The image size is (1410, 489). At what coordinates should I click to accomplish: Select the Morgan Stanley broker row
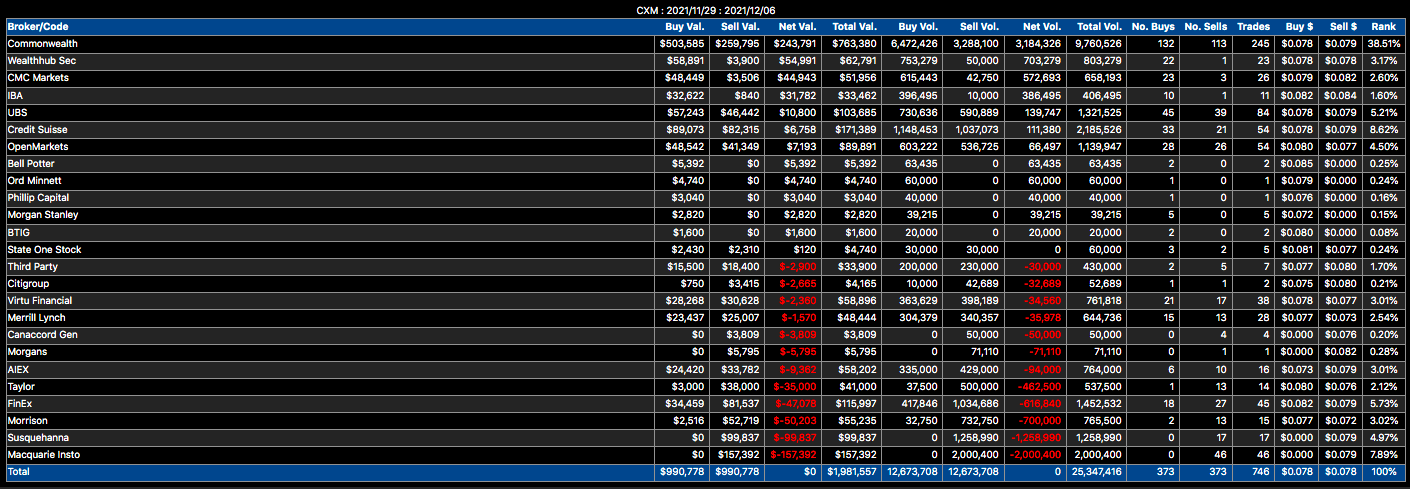pyautogui.click(x=704, y=215)
